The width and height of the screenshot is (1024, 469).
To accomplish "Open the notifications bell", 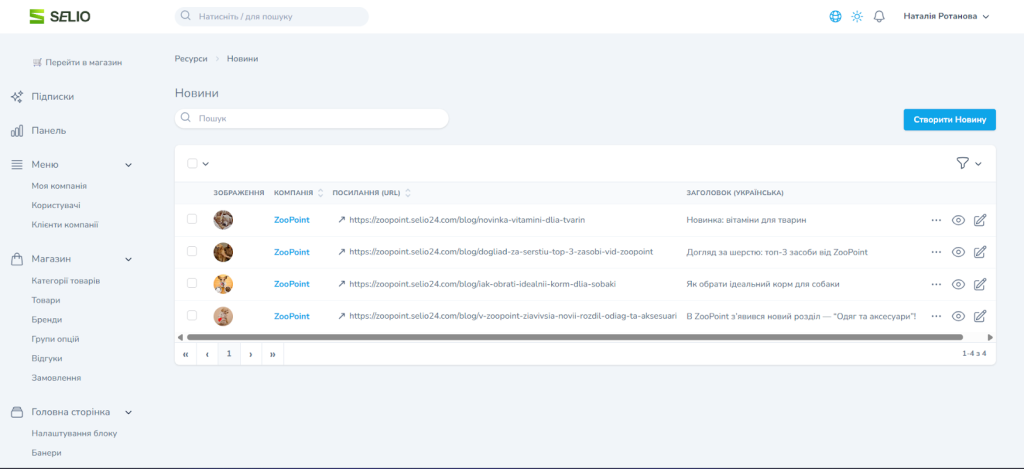I will pos(879,16).
